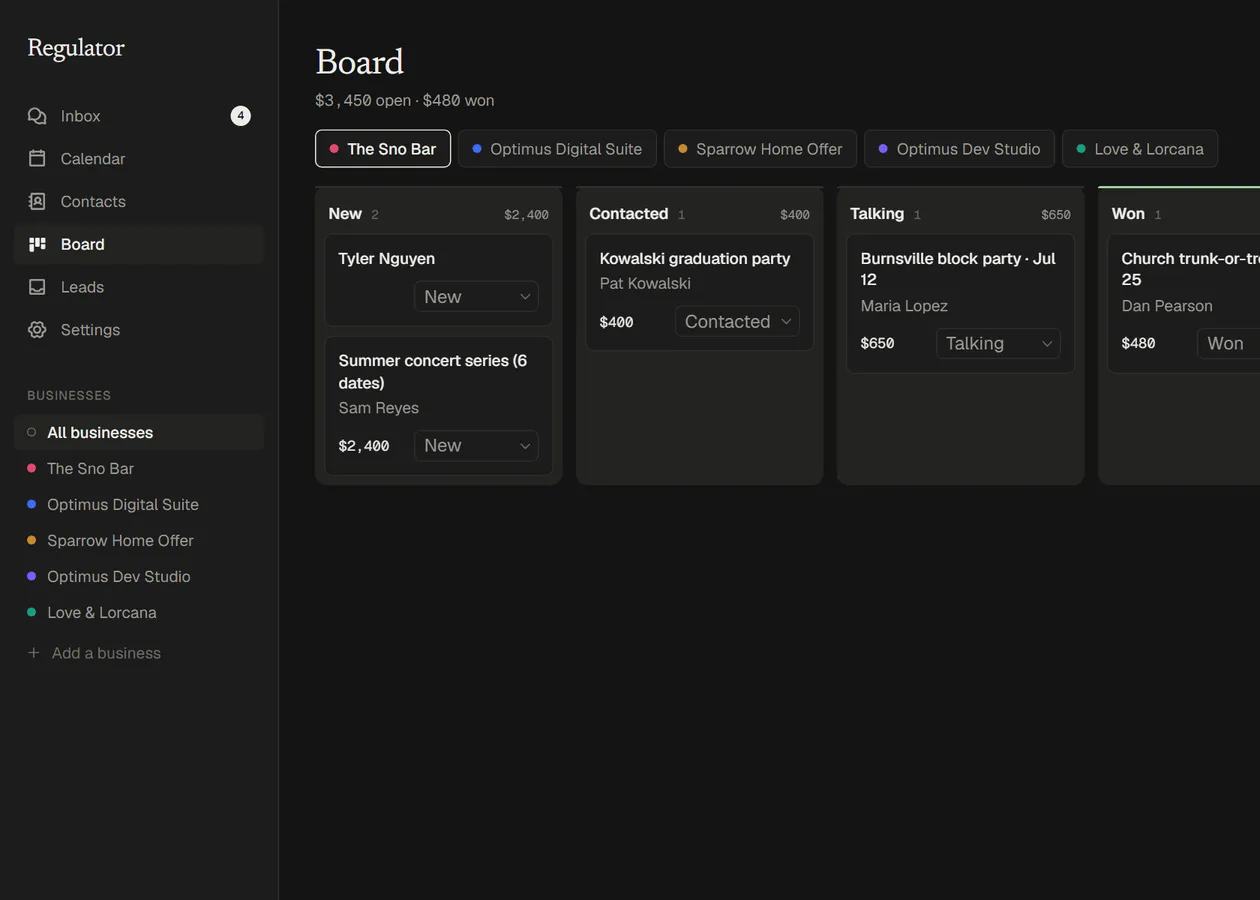
Task: Toggle Love & Lorcana filter chip
Action: click(1140, 149)
